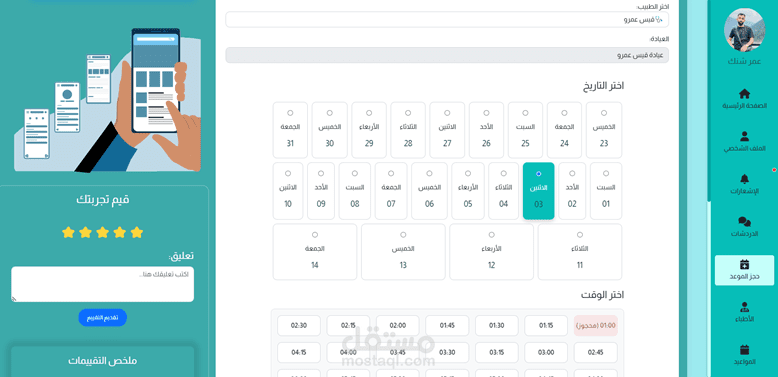Open notifications bell icon

(744, 179)
